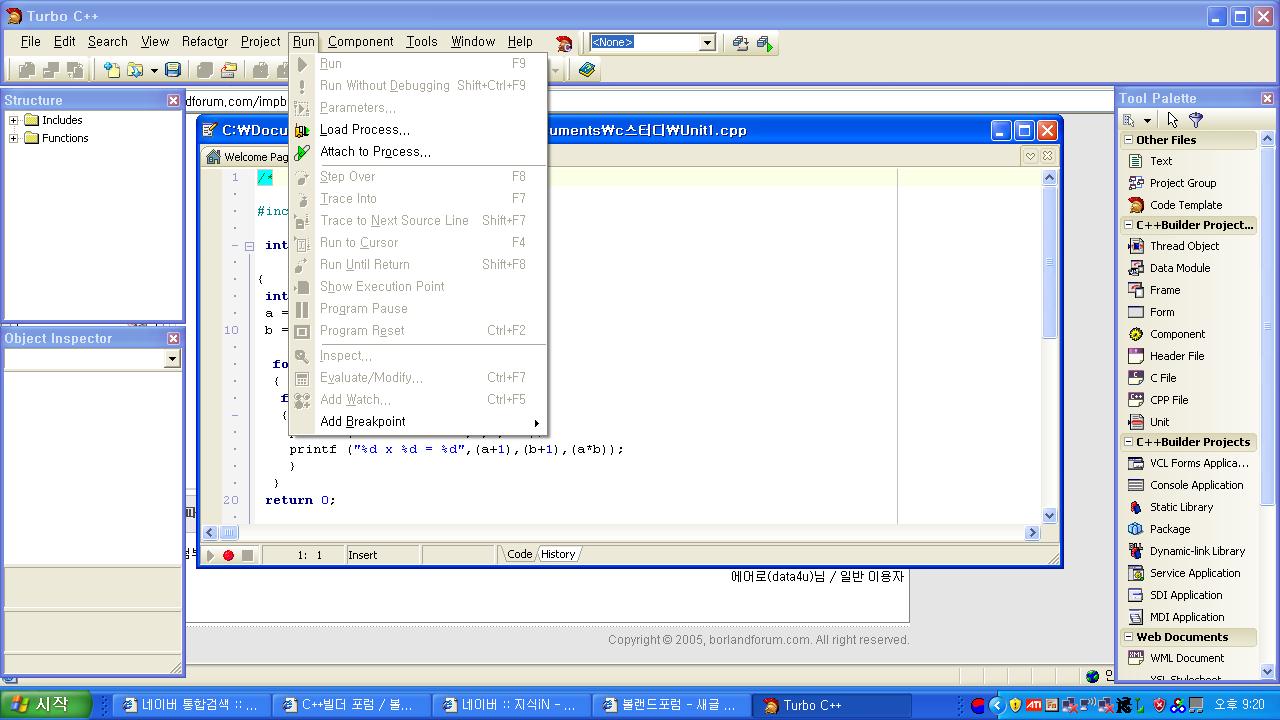This screenshot has width=1280, height=720.
Task: Click the help book toolbar icon
Action: [587, 70]
